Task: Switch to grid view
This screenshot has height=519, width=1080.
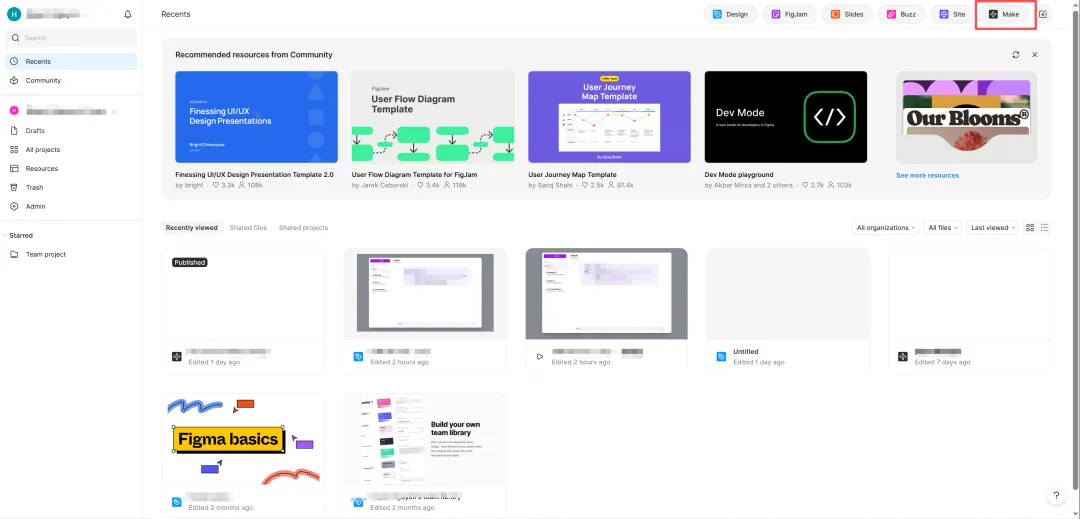Action: click(x=1030, y=228)
